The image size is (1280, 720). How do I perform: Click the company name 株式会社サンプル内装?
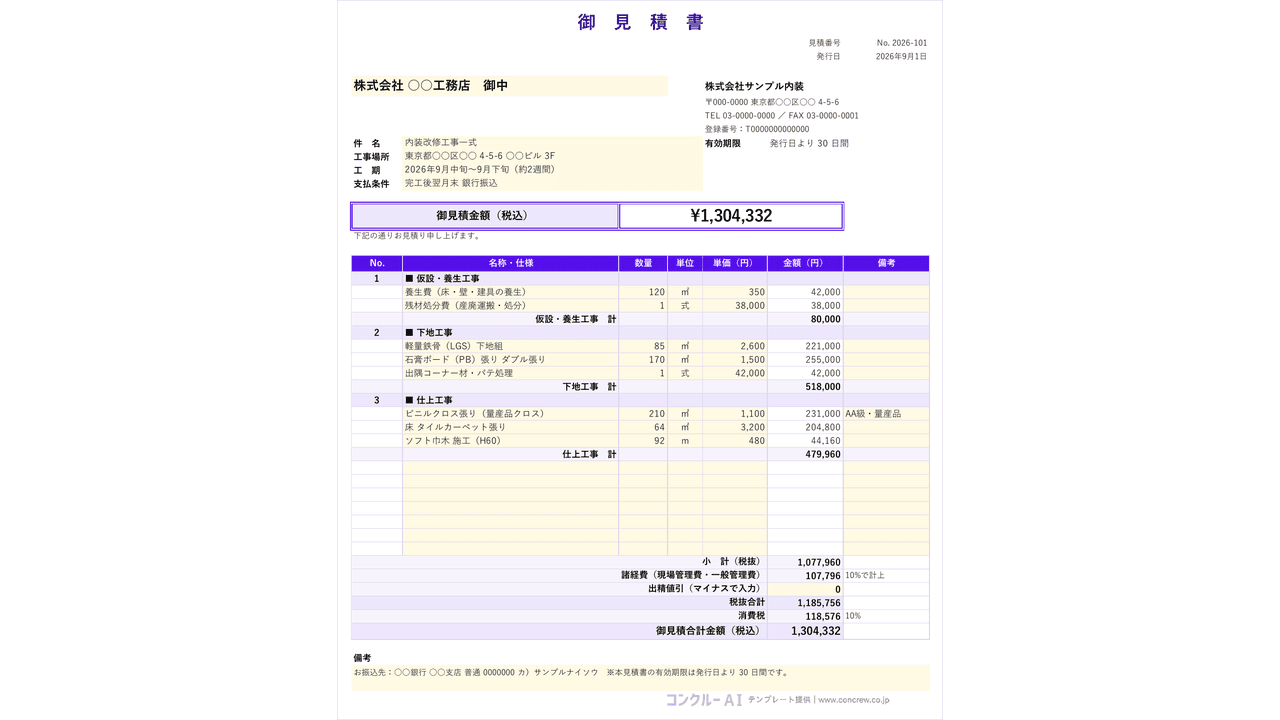tap(754, 87)
